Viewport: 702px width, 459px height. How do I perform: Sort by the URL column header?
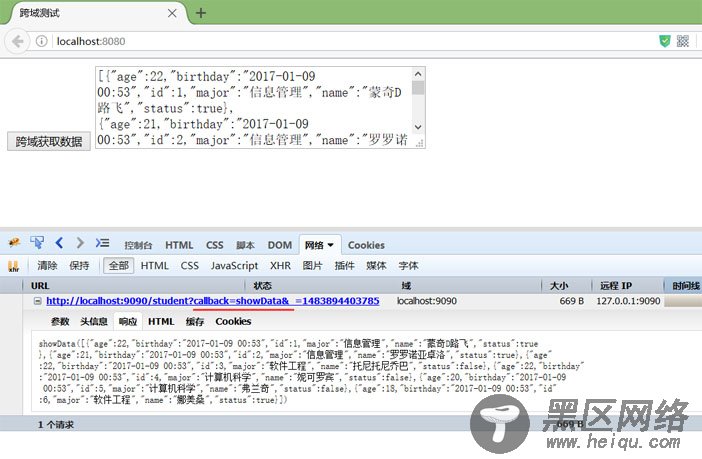coord(133,286)
